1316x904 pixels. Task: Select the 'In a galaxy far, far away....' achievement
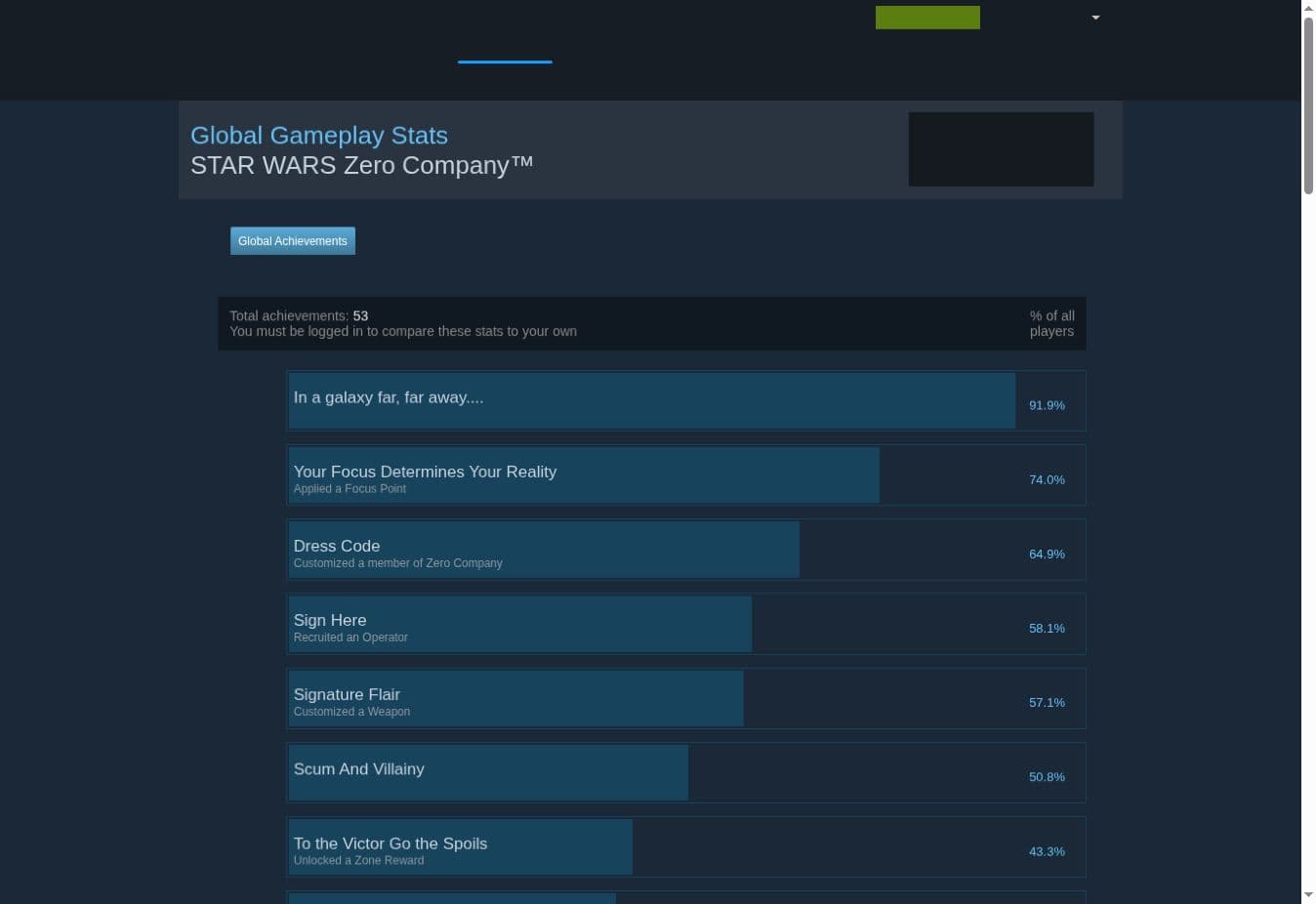[686, 400]
